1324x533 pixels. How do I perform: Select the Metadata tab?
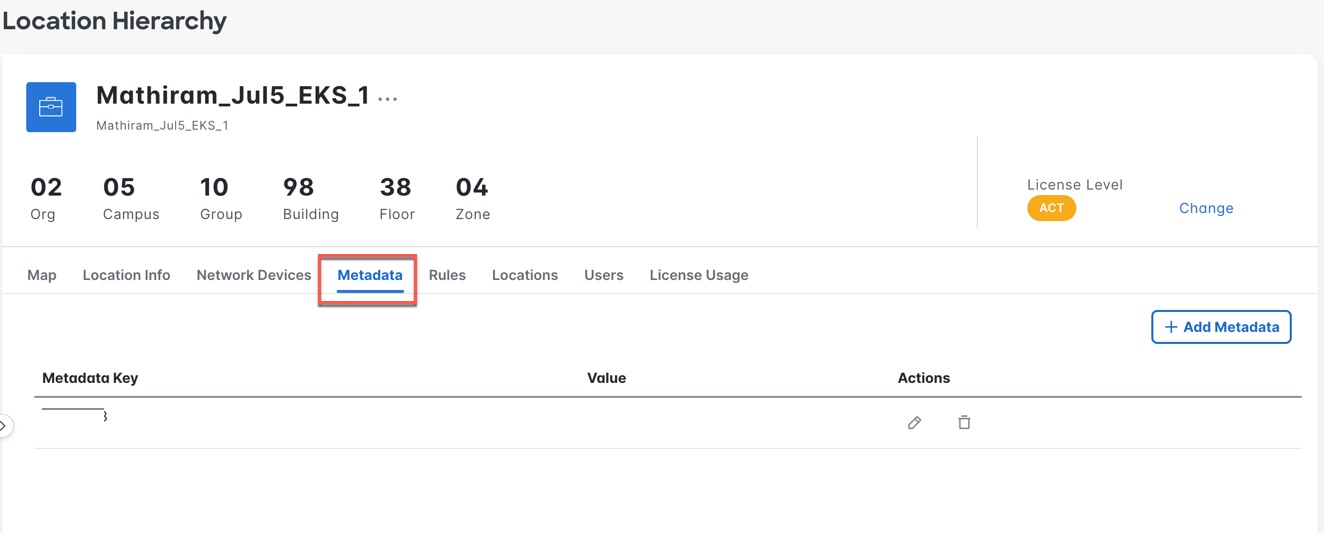pos(370,275)
